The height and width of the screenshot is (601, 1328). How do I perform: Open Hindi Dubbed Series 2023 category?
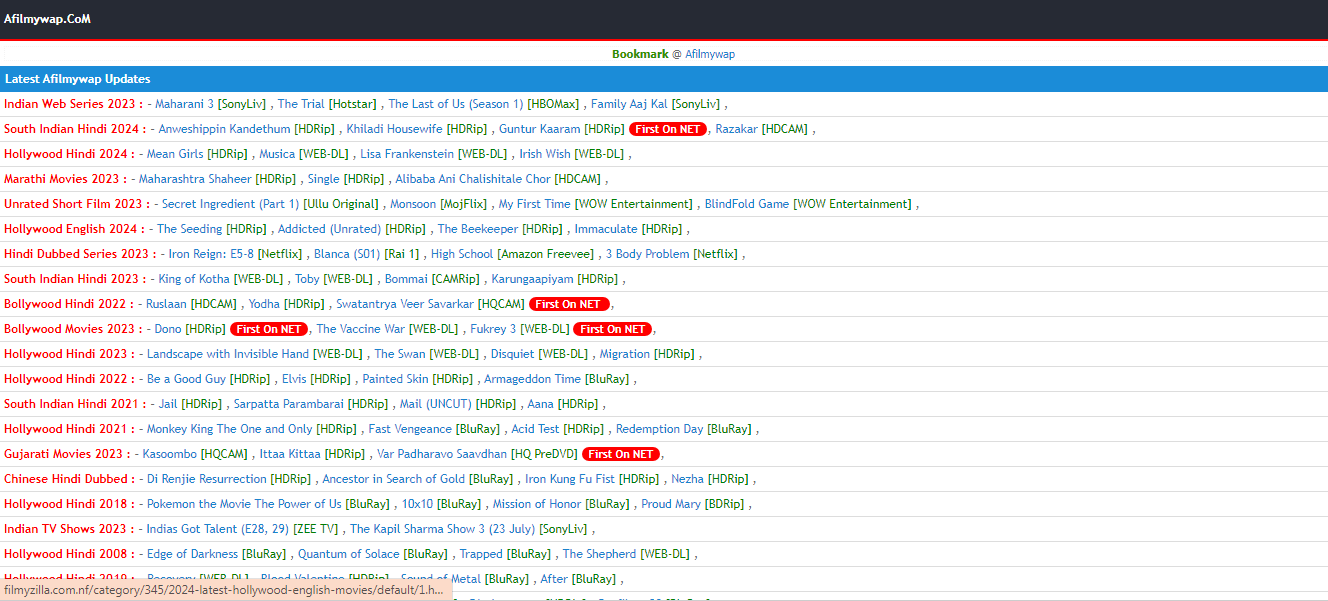[x=79, y=254]
